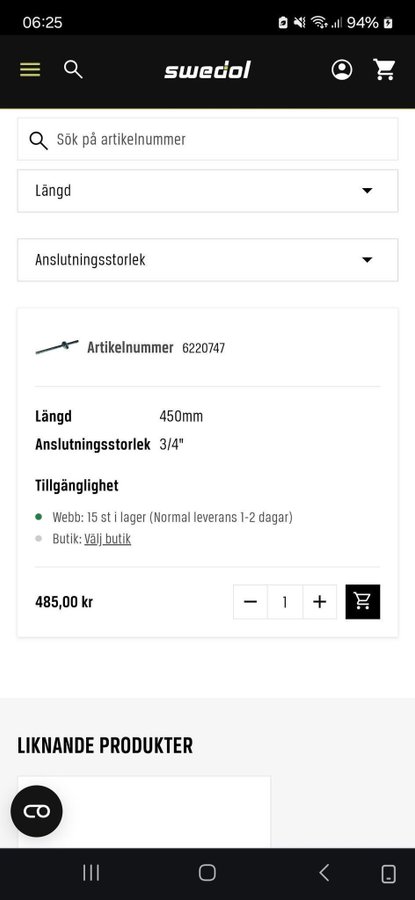Image resolution: width=415 pixels, height=900 pixels.
Task: Open the shopping cart in header
Action: [384, 69]
